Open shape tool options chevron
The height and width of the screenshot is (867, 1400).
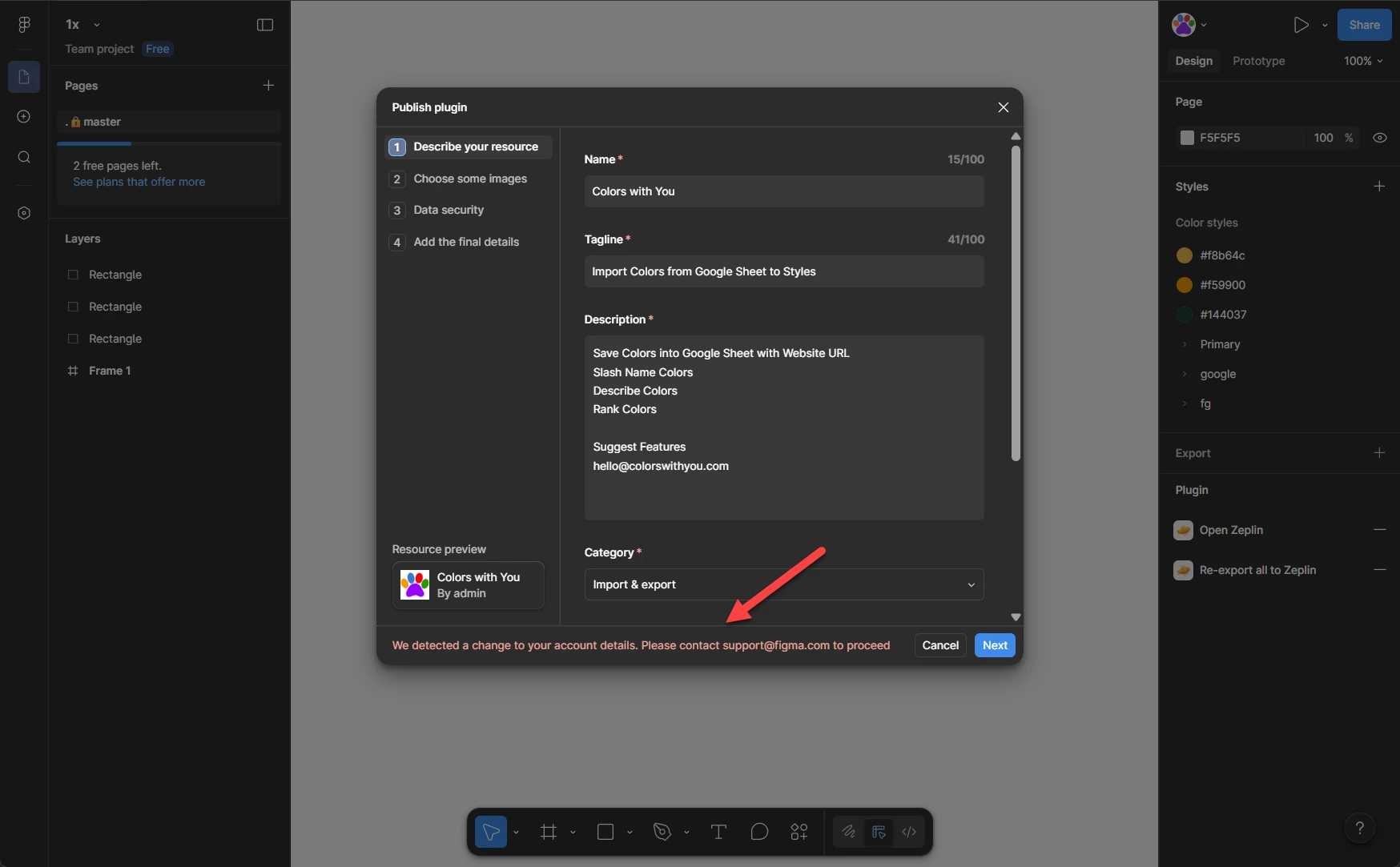point(630,833)
